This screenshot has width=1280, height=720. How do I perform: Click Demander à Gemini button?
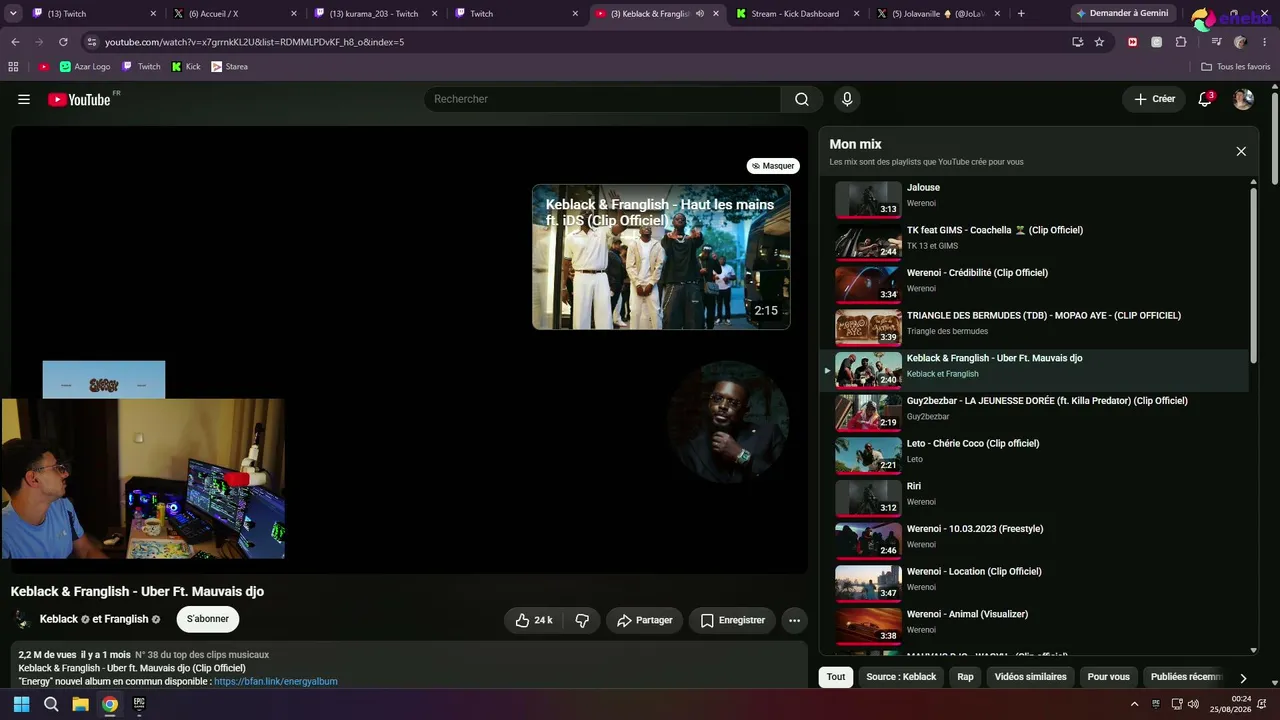1122,14
